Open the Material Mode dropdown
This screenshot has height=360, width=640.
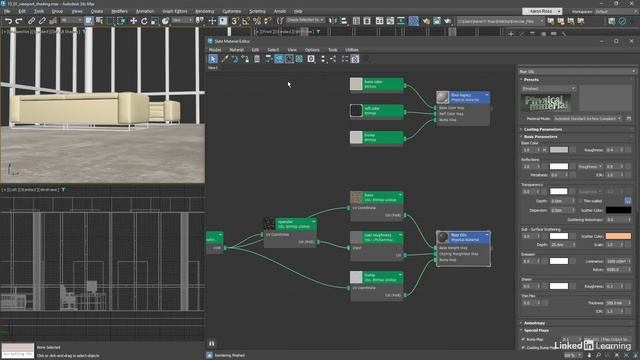point(588,118)
